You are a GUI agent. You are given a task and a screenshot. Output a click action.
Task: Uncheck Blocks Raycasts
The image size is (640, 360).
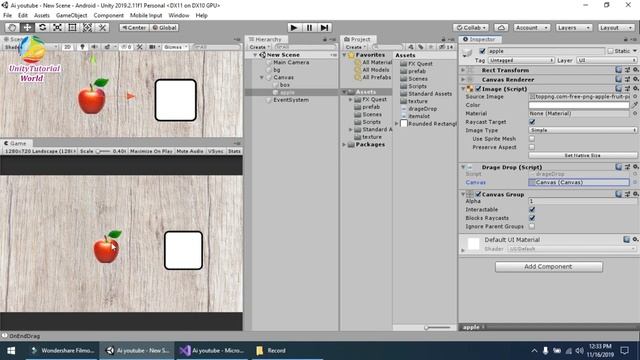532,218
